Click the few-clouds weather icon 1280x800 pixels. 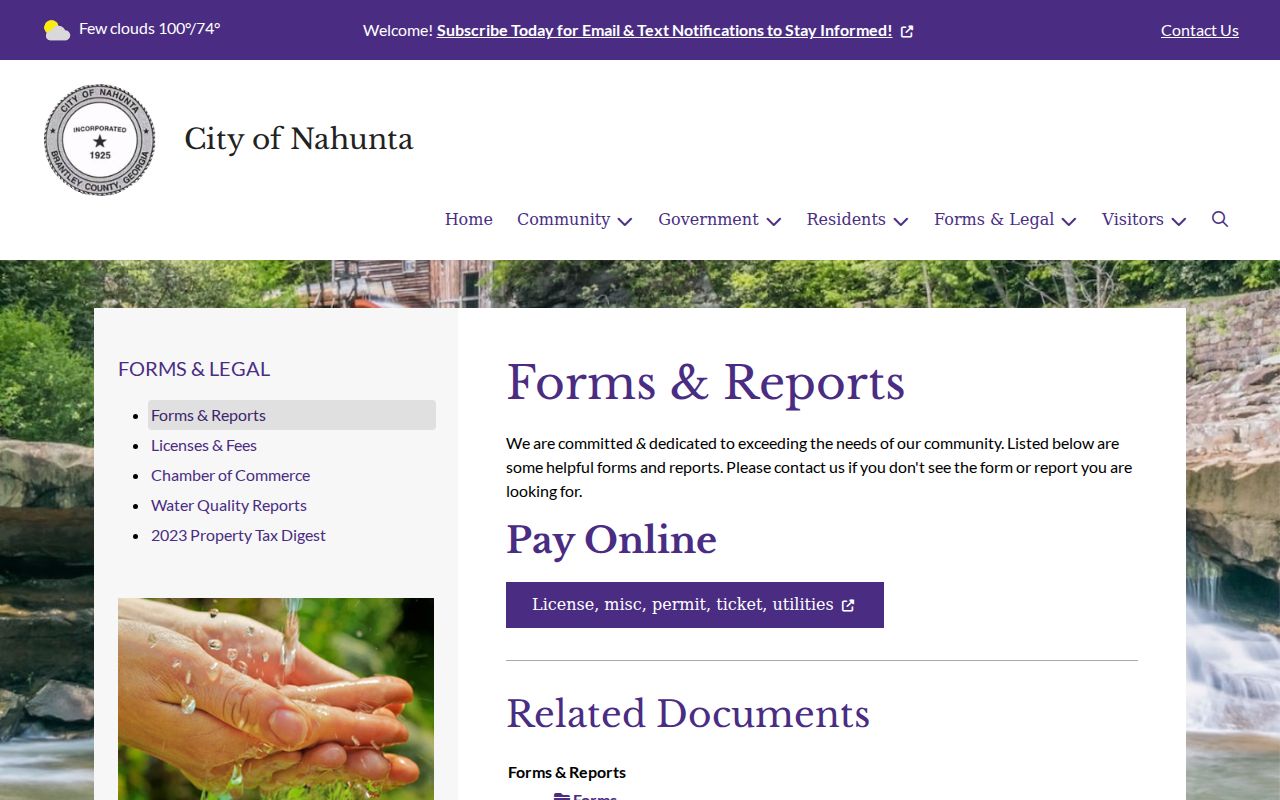pyautogui.click(x=57, y=30)
